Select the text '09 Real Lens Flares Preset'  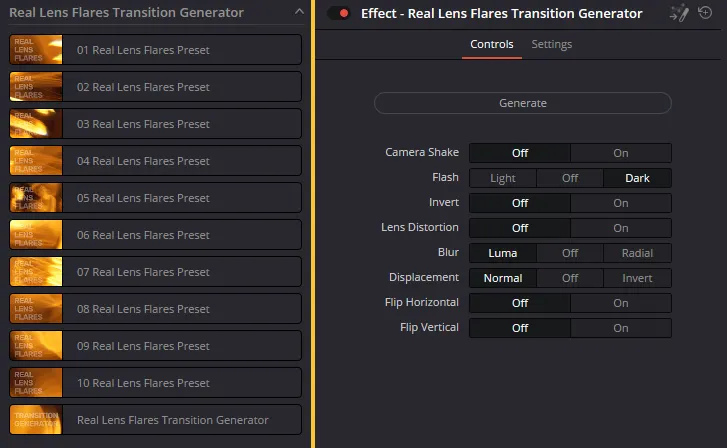tap(143, 346)
